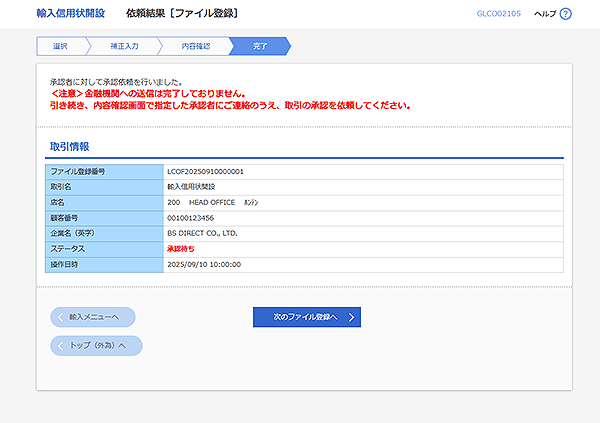Click timestamp 2025/09/10 10:00:00
Image resolution: width=600 pixels, height=423 pixels.
click(204, 265)
